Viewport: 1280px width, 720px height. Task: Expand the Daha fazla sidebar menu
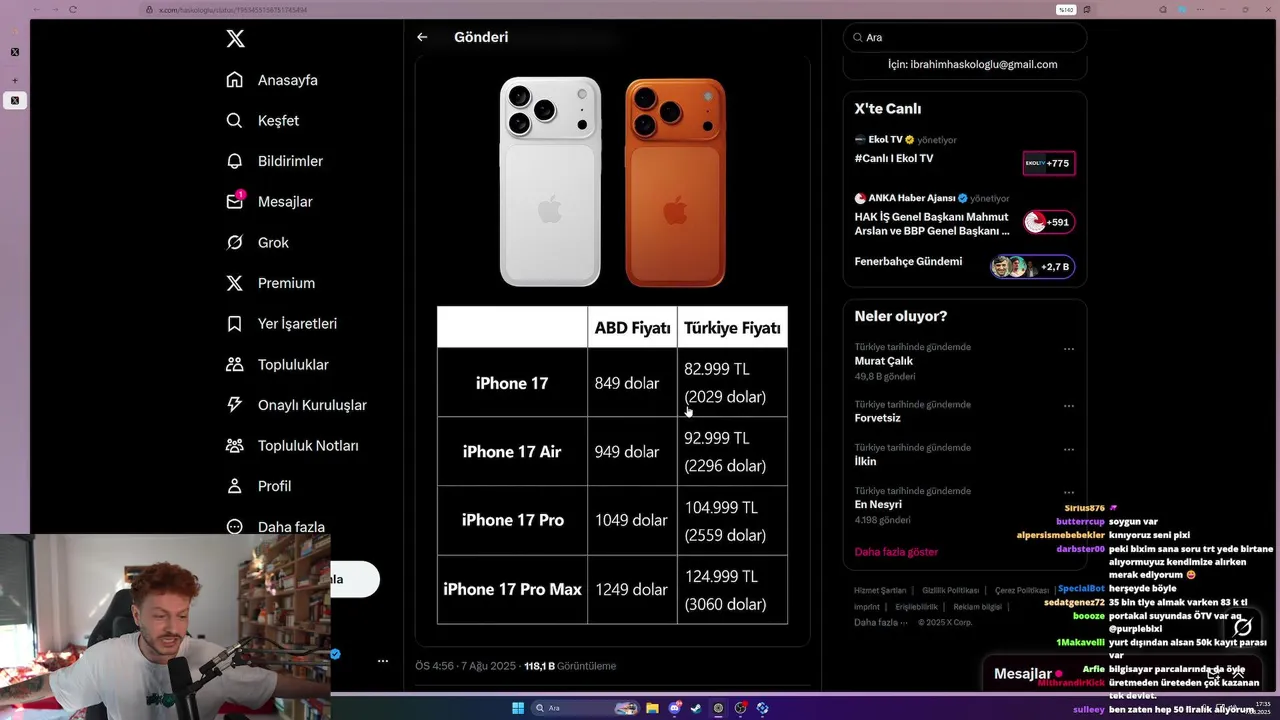(x=276, y=527)
